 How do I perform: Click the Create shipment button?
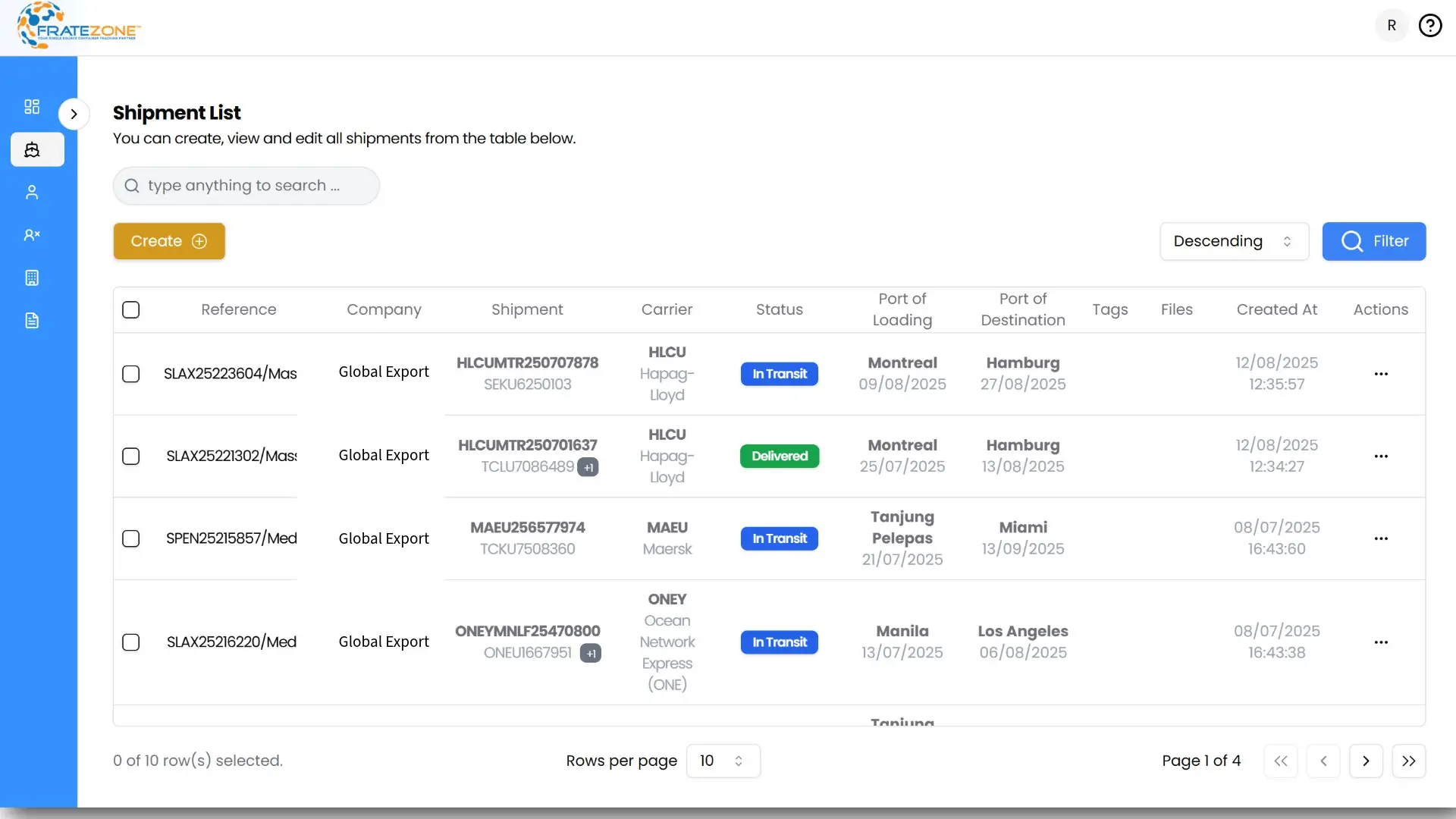(x=169, y=241)
